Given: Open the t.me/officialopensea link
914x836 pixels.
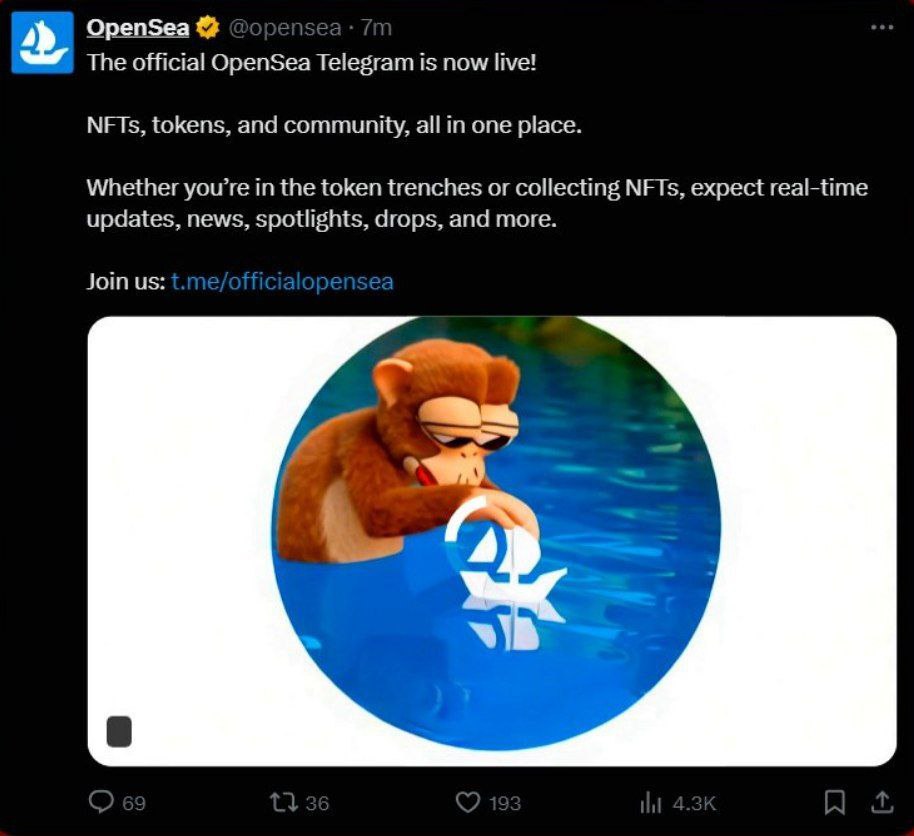Looking at the screenshot, I should click(282, 281).
